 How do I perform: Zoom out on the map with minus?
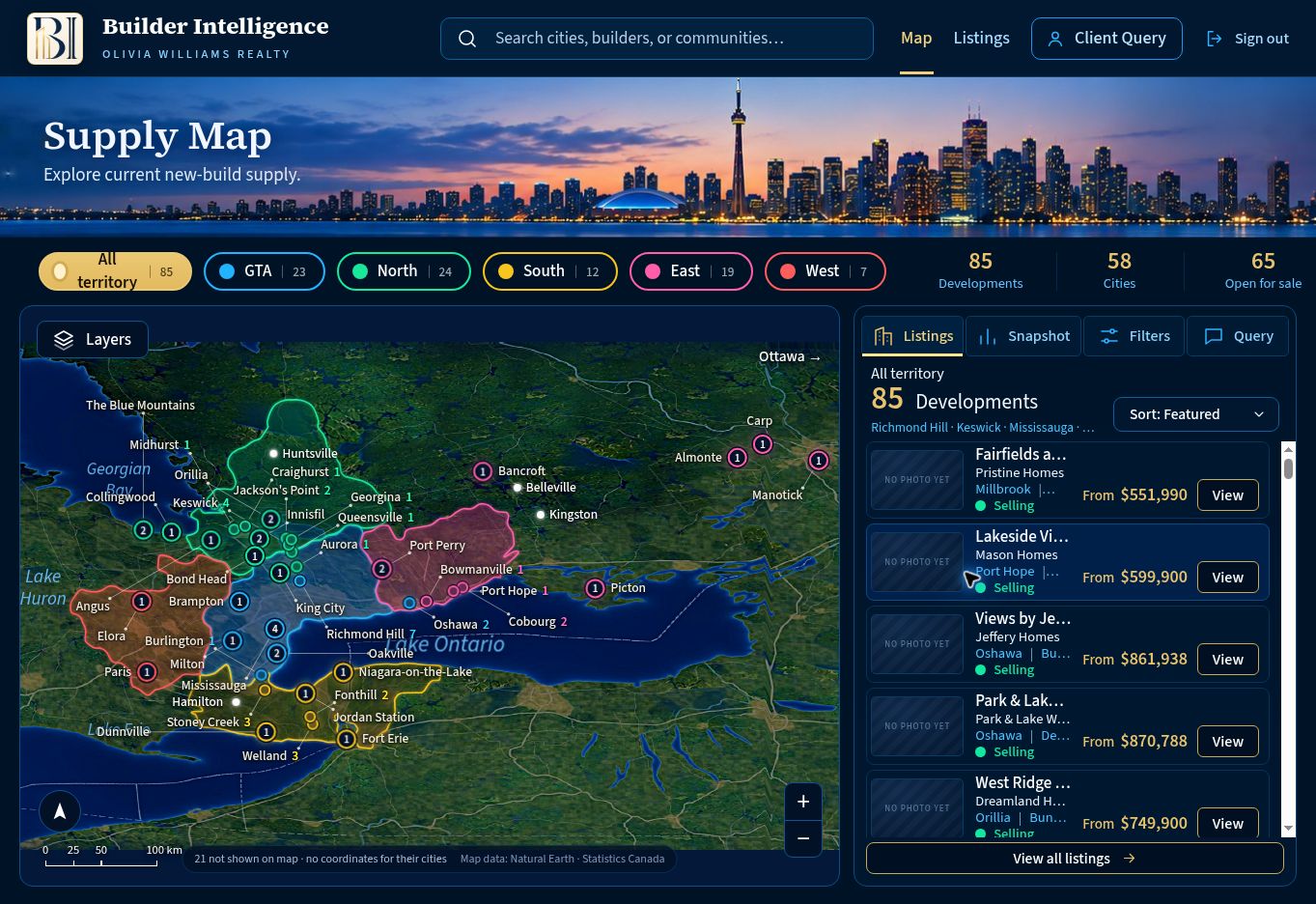[803, 838]
